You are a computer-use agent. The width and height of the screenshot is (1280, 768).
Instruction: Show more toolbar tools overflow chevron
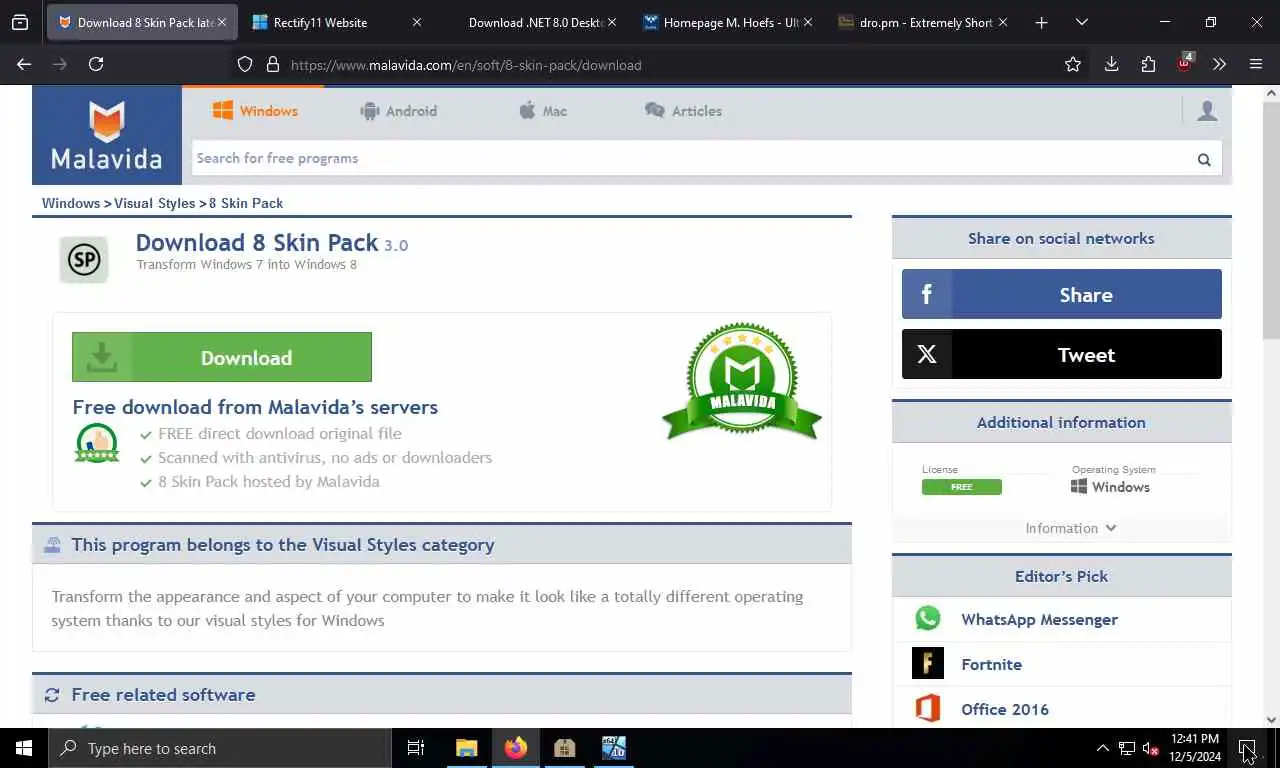[x=1219, y=64]
